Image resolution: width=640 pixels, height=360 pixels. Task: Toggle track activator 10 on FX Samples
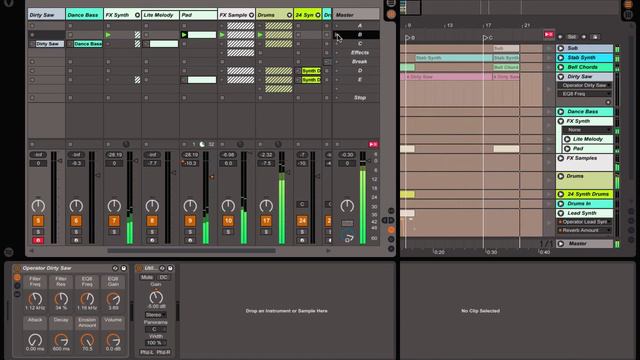[228, 221]
